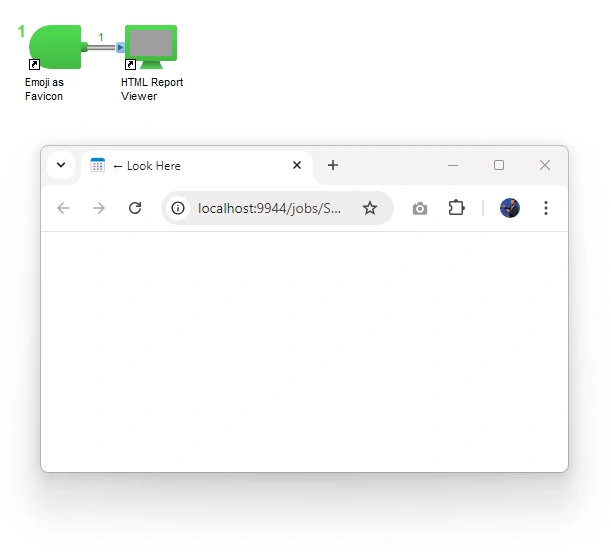Open the Chrome profile avatar

tap(510, 208)
